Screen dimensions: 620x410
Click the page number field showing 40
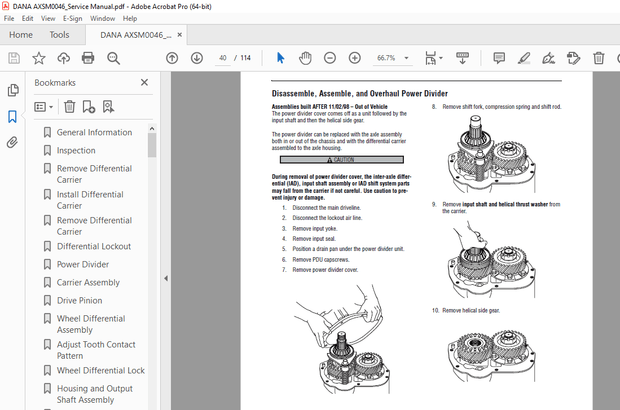[223, 58]
